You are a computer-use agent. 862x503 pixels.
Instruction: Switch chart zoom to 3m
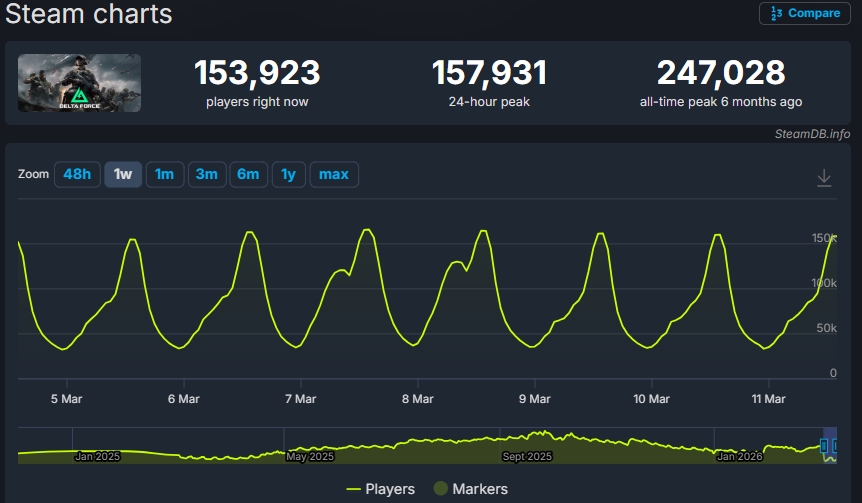click(206, 174)
